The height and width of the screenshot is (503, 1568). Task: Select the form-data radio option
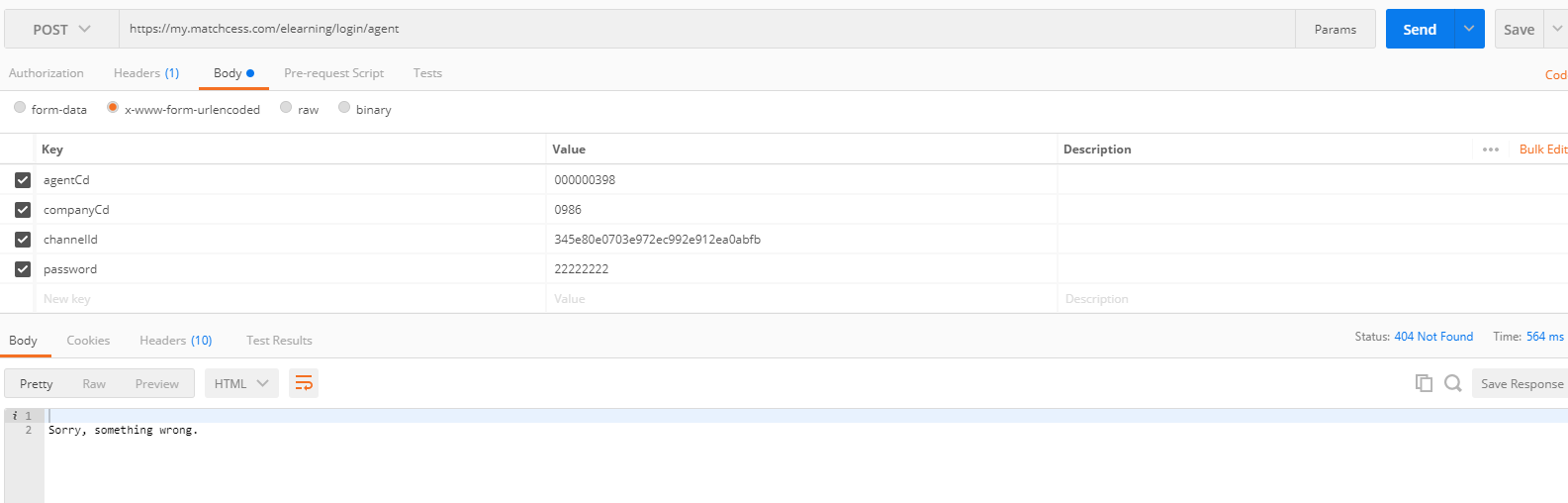click(20, 108)
